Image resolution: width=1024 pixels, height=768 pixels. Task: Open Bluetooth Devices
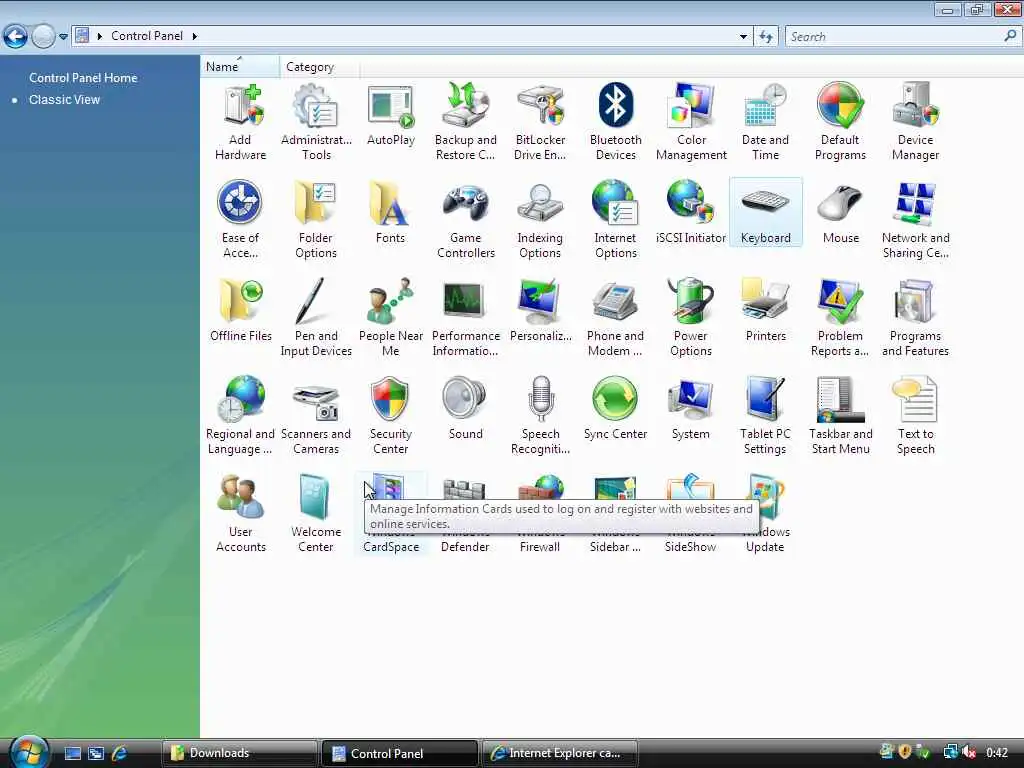615,122
